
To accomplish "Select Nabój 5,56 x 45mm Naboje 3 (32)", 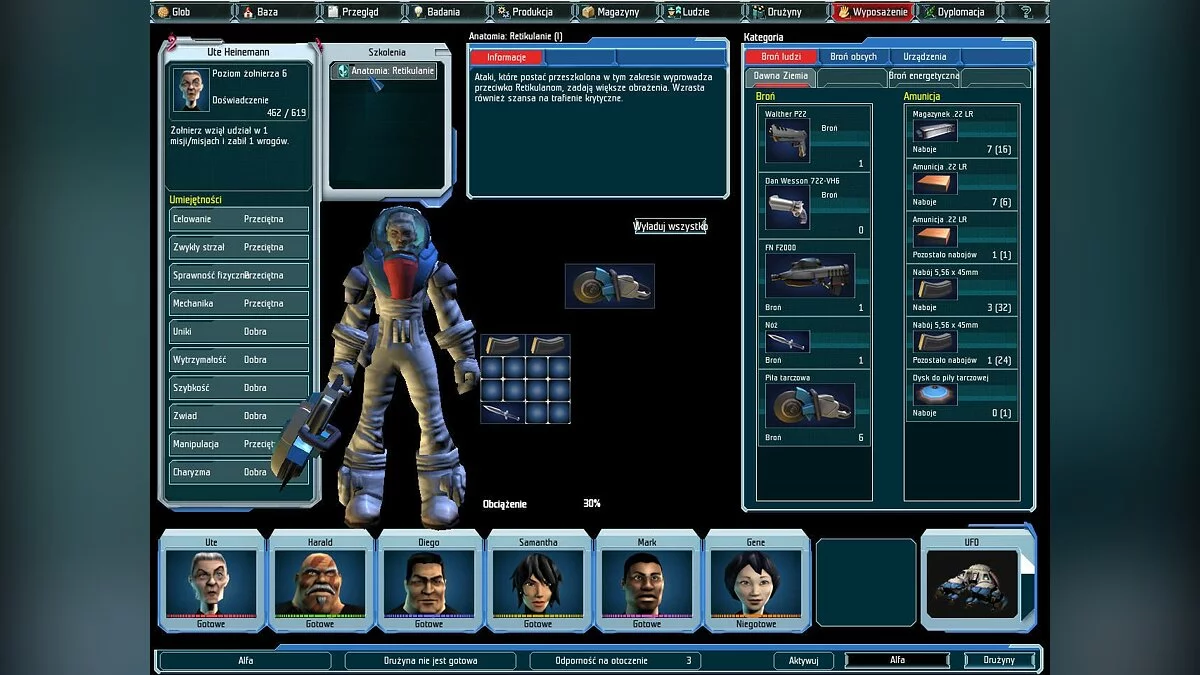I will pos(935,289).
